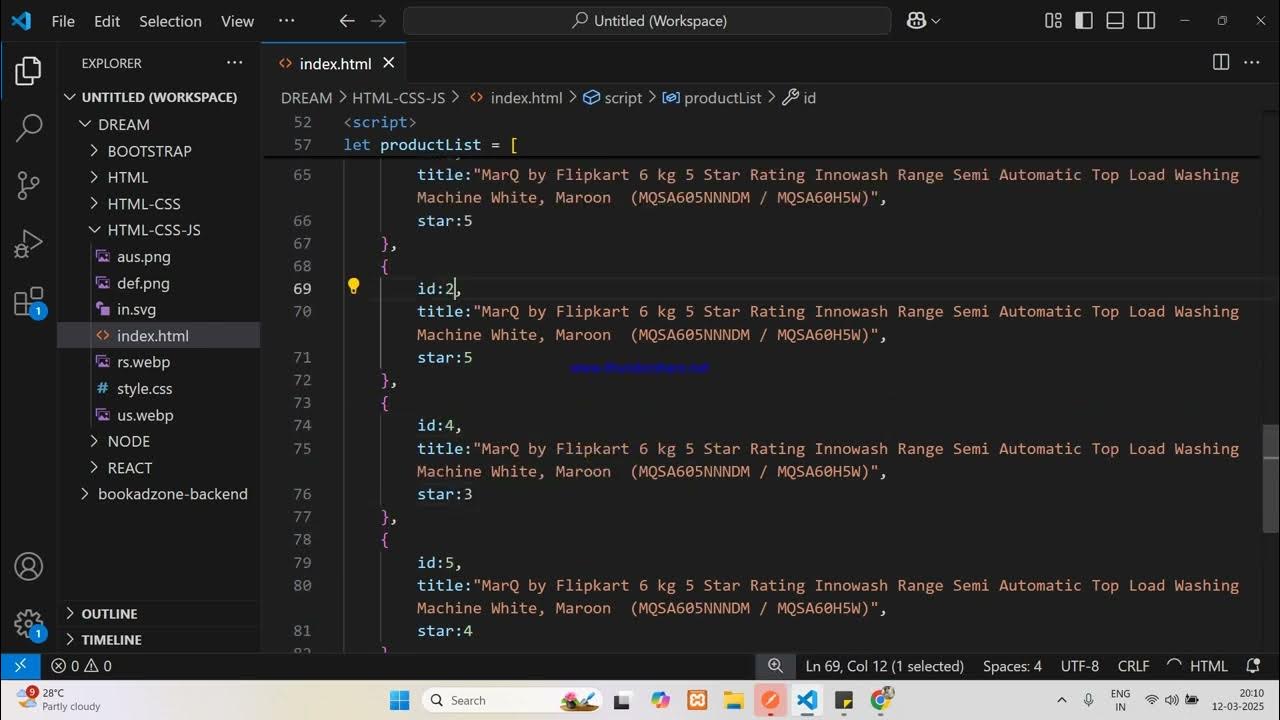The image size is (1280, 720).
Task: Click the zoom magnifier in status bar
Action: tap(775, 666)
